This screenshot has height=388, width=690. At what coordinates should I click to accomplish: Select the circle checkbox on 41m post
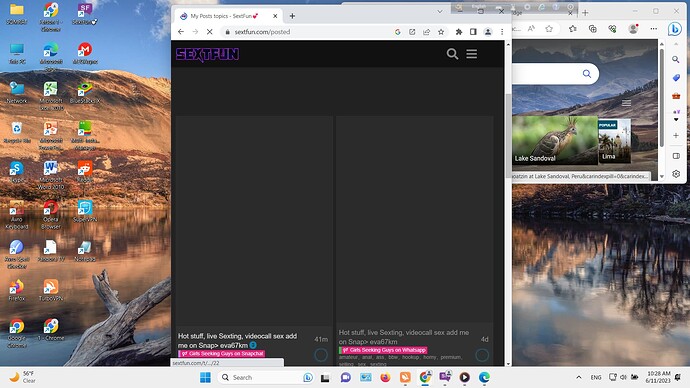321,355
